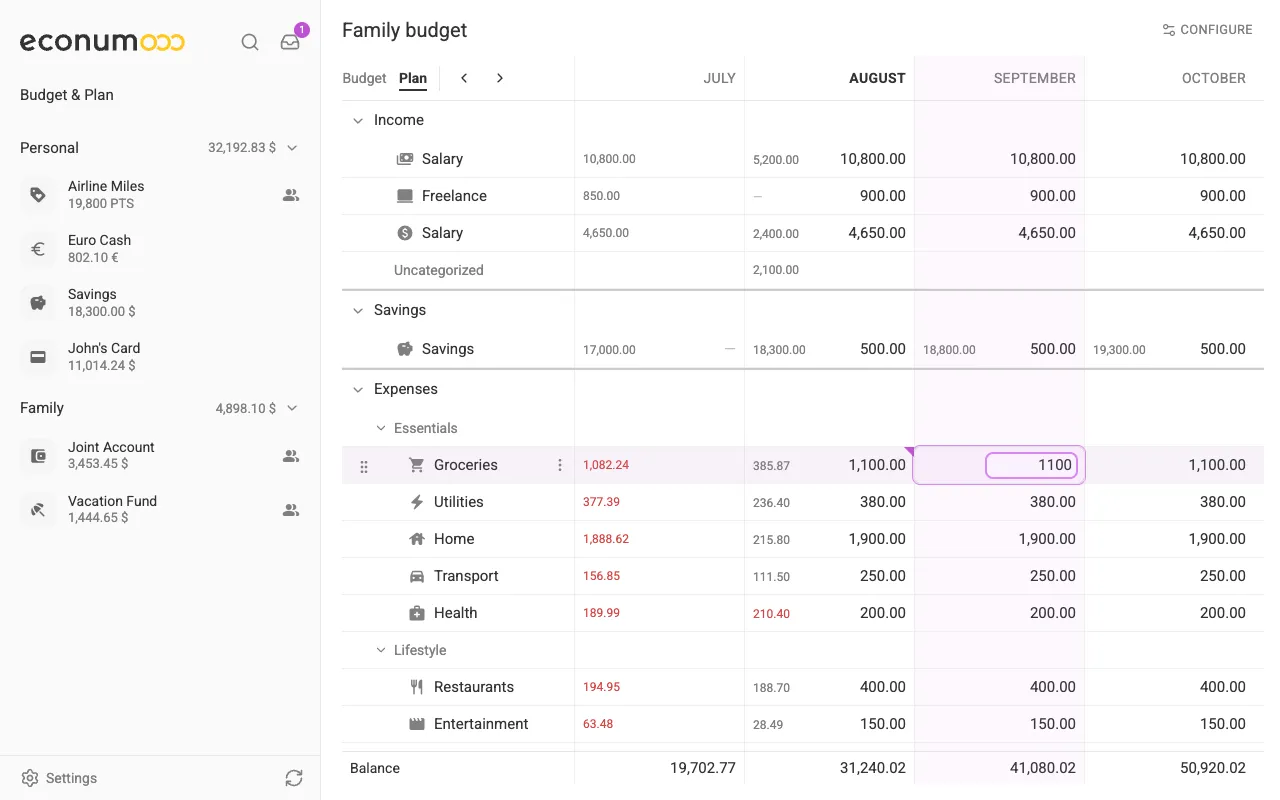Collapse the Income section

tap(357, 120)
